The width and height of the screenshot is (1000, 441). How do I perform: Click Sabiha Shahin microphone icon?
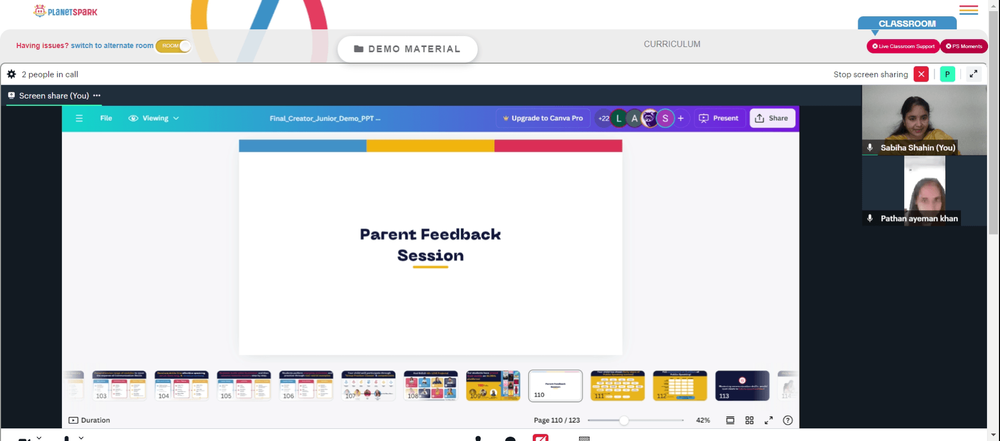pyautogui.click(x=870, y=147)
